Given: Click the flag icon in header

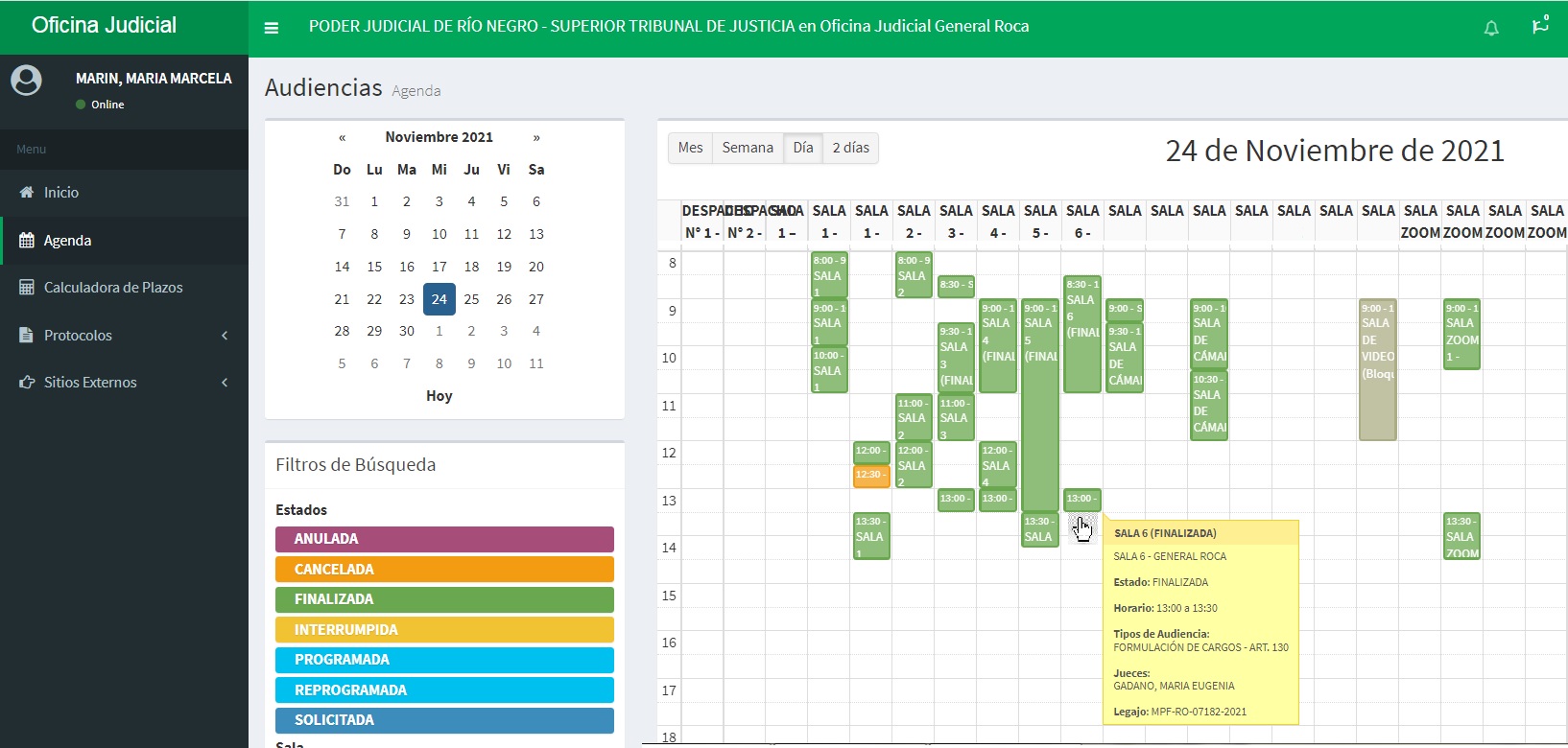Looking at the screenshot, I should (x=1539, y=26).
